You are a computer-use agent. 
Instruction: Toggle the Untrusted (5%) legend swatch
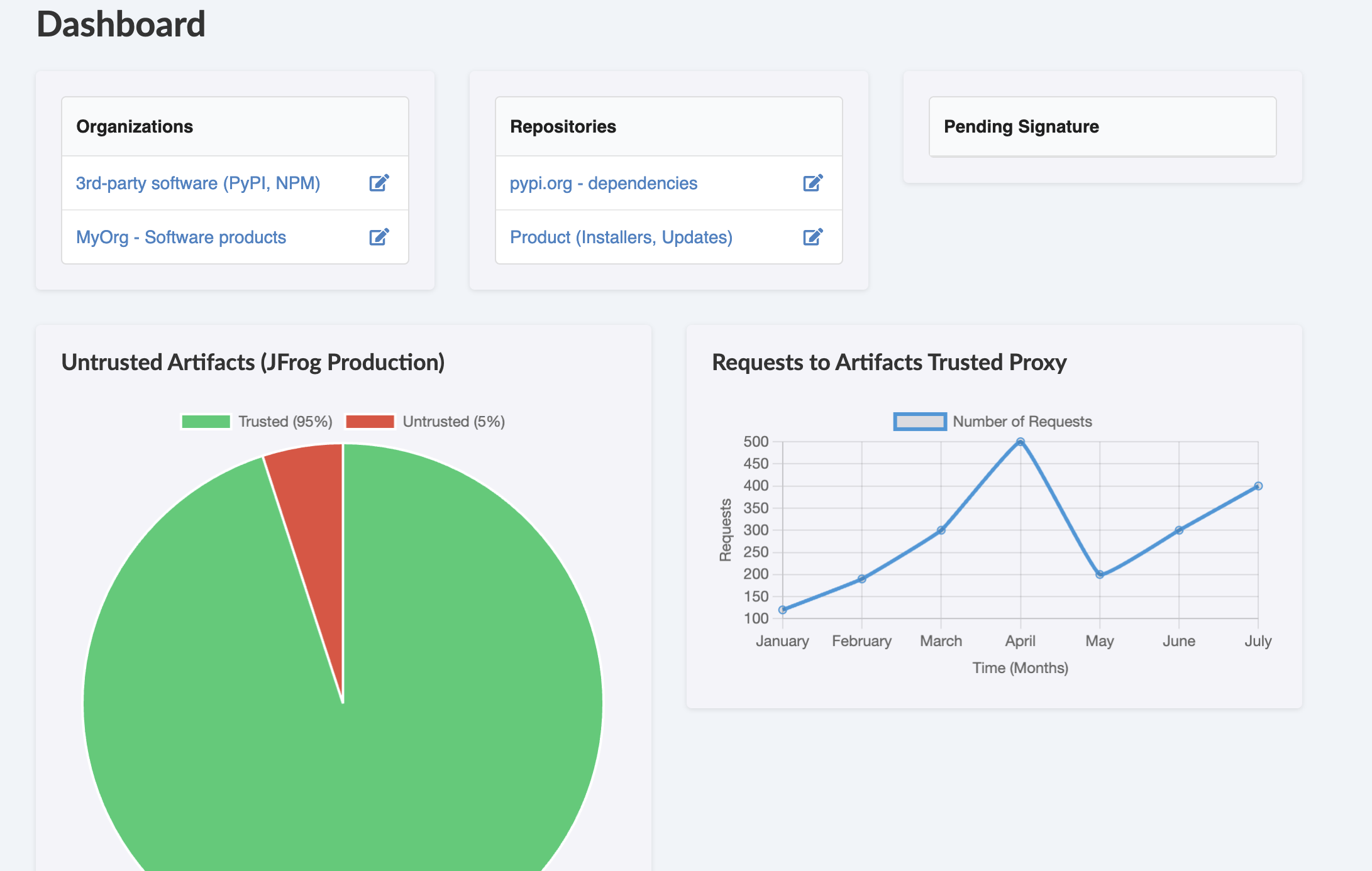[370, 422]
